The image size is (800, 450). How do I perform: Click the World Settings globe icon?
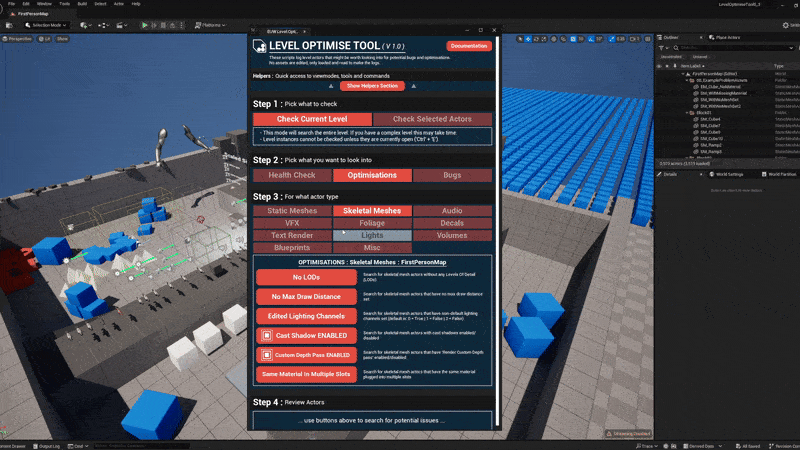tap(712, 174)
